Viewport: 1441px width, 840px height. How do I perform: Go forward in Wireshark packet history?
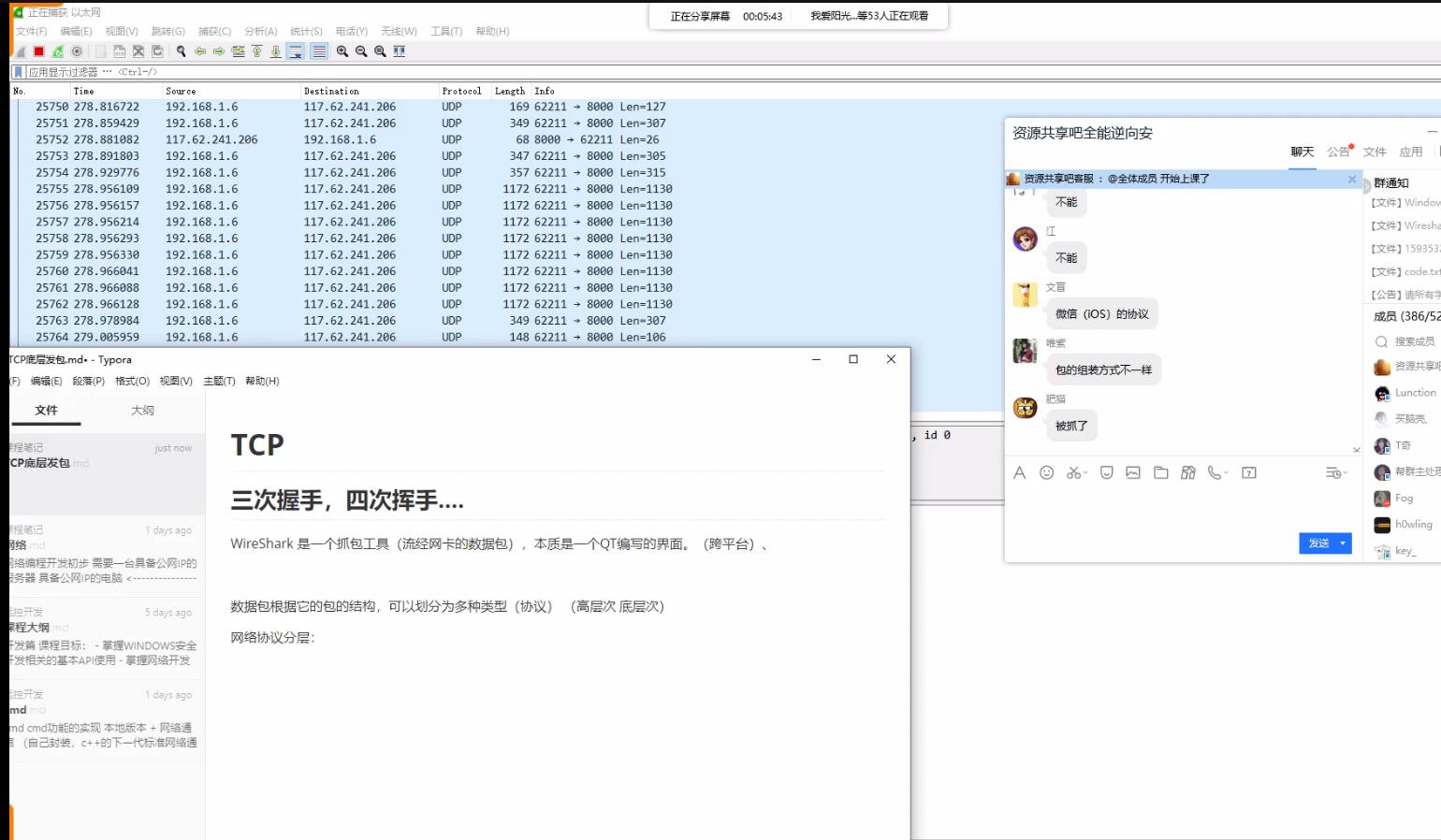pos(218,51)
